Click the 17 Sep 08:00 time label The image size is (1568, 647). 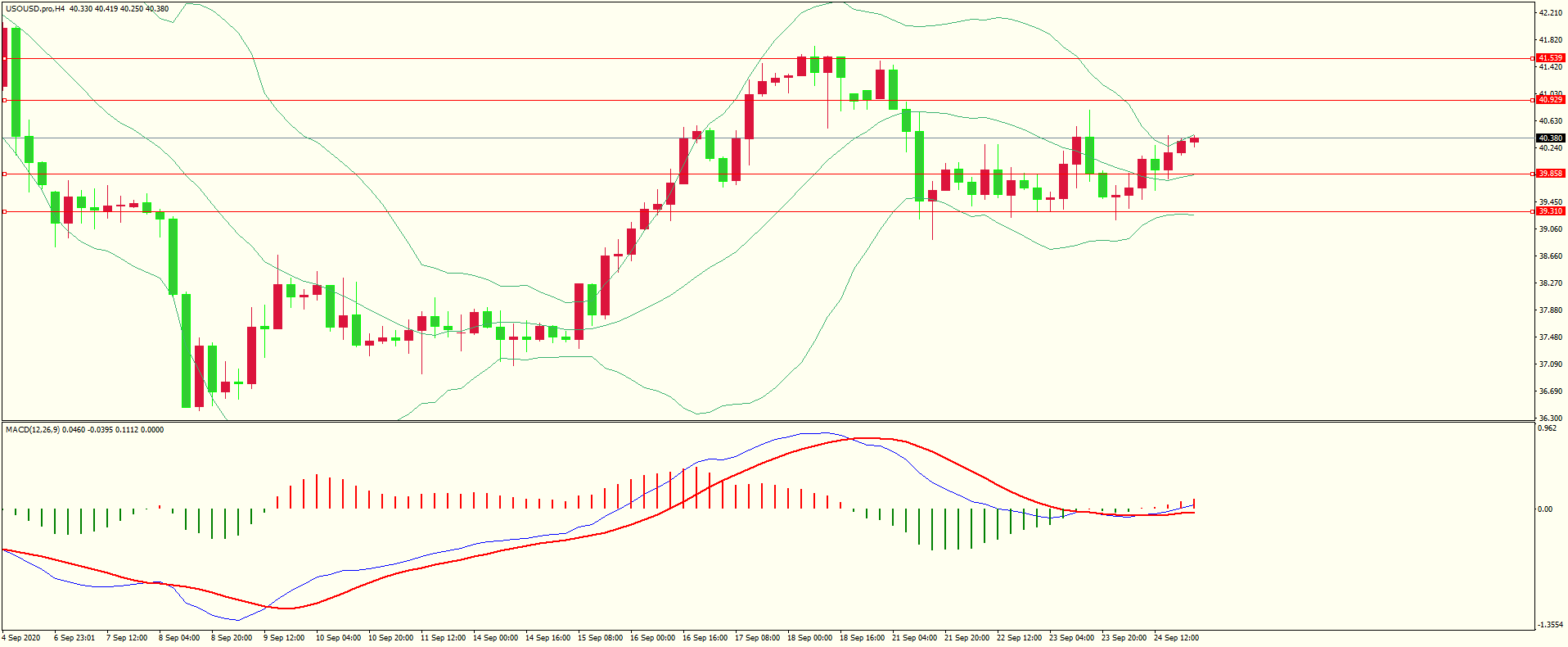[x=757, y=638]
